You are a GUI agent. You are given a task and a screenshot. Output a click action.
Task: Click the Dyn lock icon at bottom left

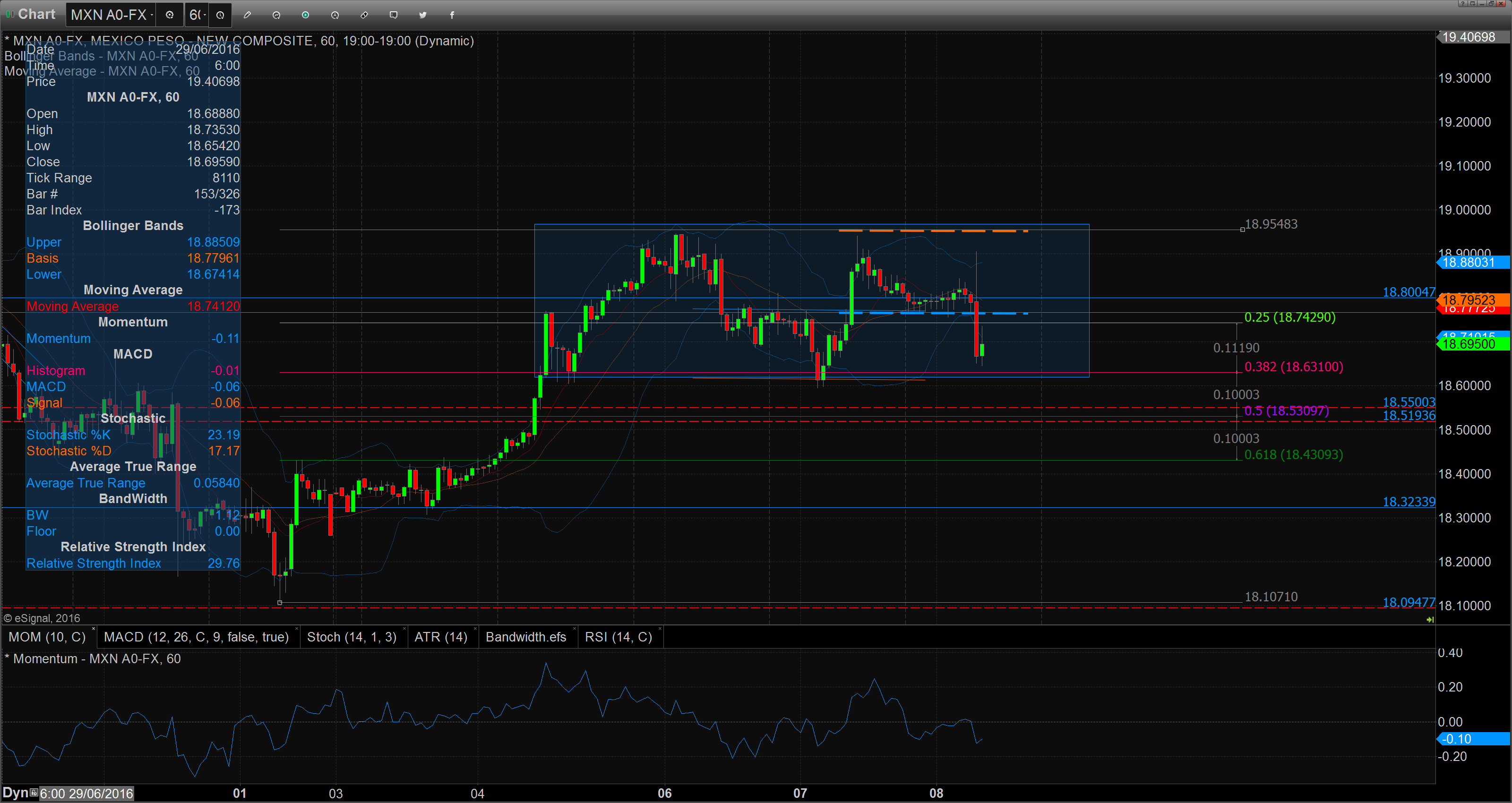point(34,793)
